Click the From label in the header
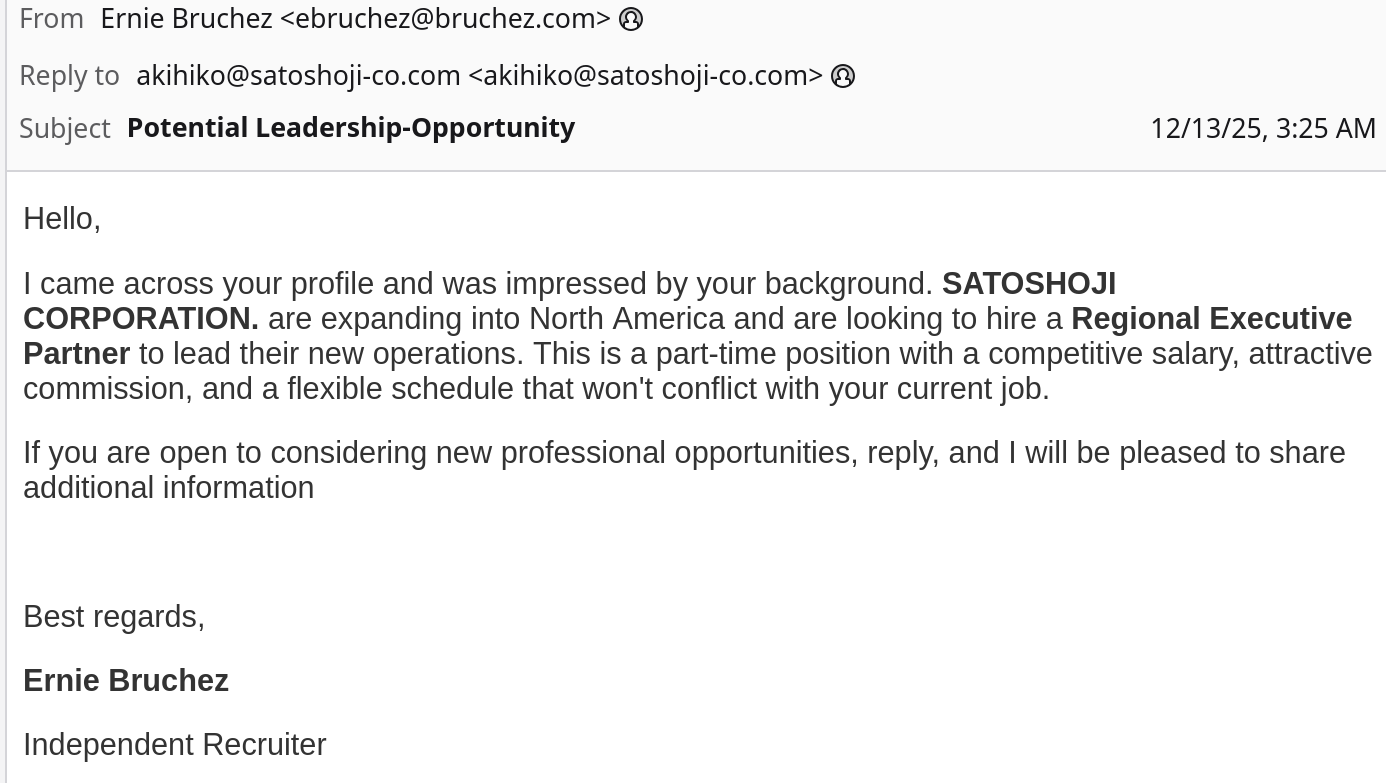 click(51, 19)
